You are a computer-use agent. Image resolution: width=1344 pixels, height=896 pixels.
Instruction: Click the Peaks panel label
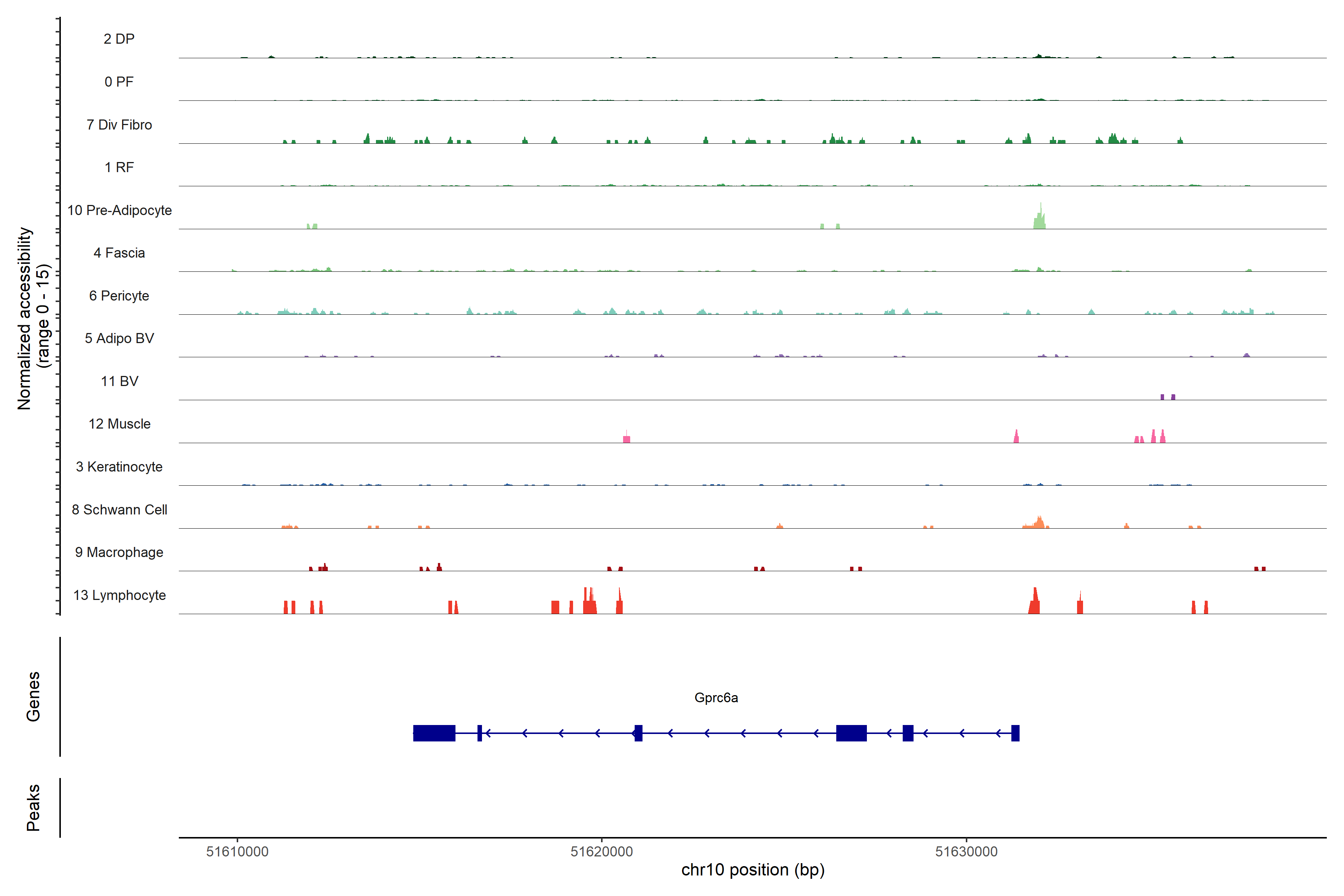click(x=33, y=808)
